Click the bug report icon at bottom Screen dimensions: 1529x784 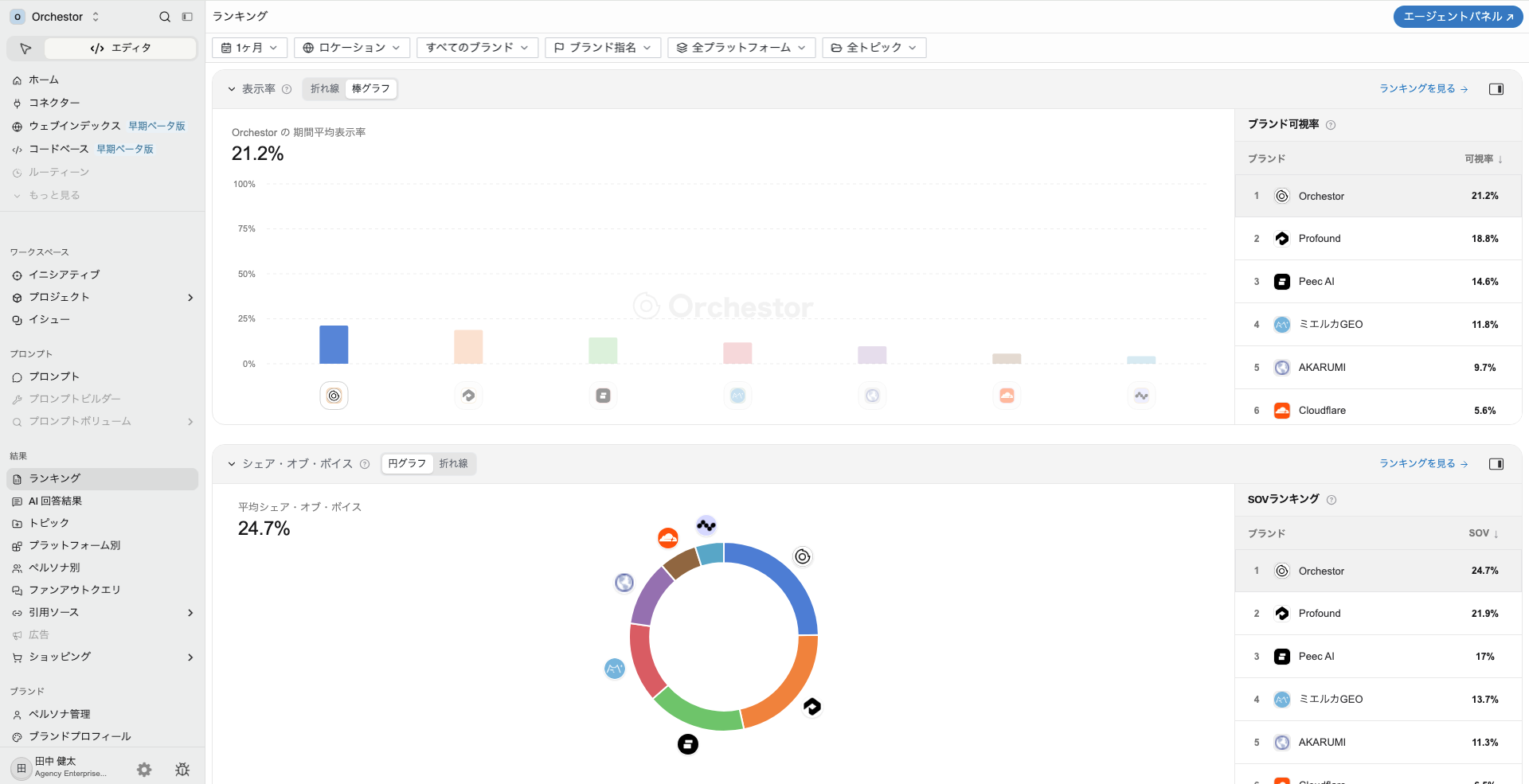(182, 770)
